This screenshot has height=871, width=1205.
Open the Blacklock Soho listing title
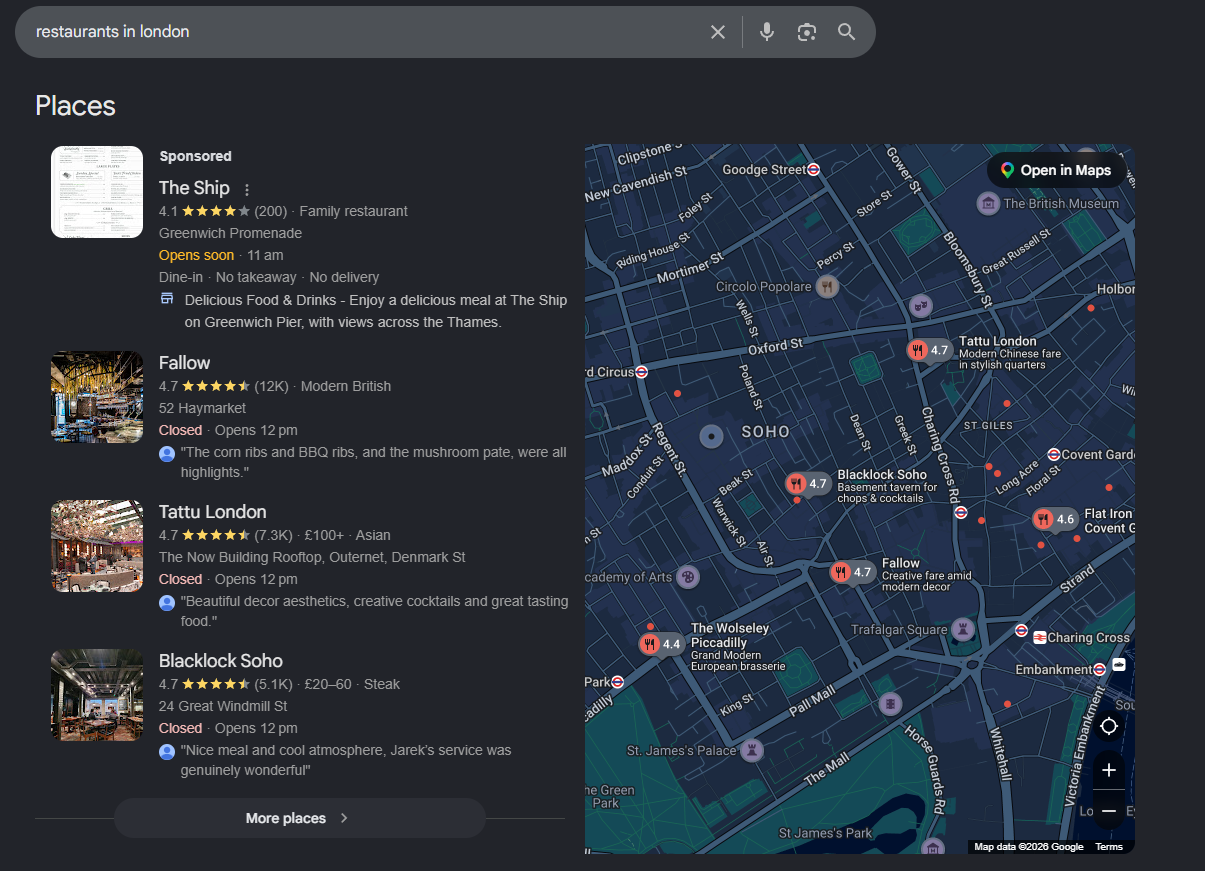point(221,660)
